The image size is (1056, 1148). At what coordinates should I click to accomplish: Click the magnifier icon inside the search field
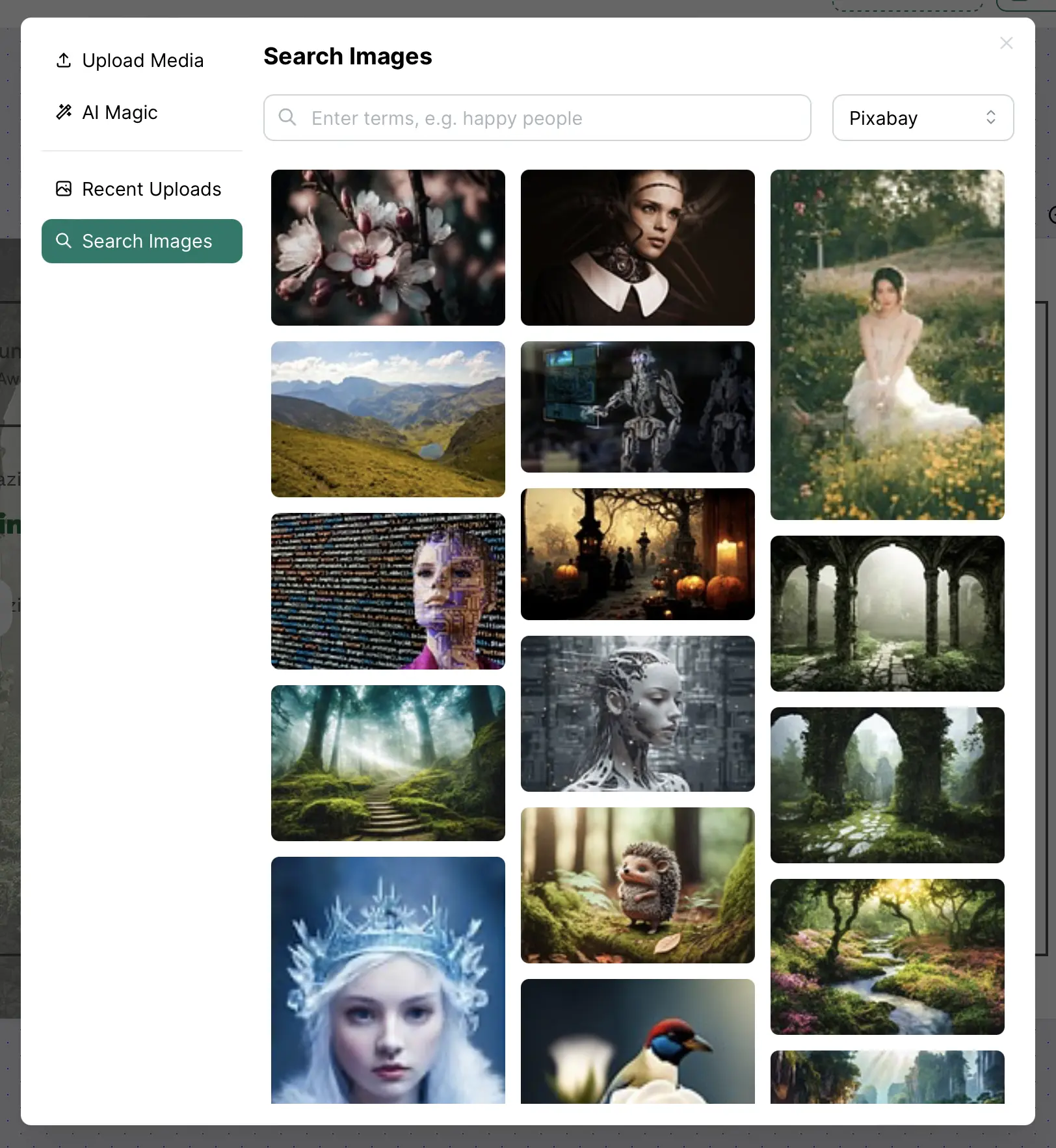(x=287, y=118)
